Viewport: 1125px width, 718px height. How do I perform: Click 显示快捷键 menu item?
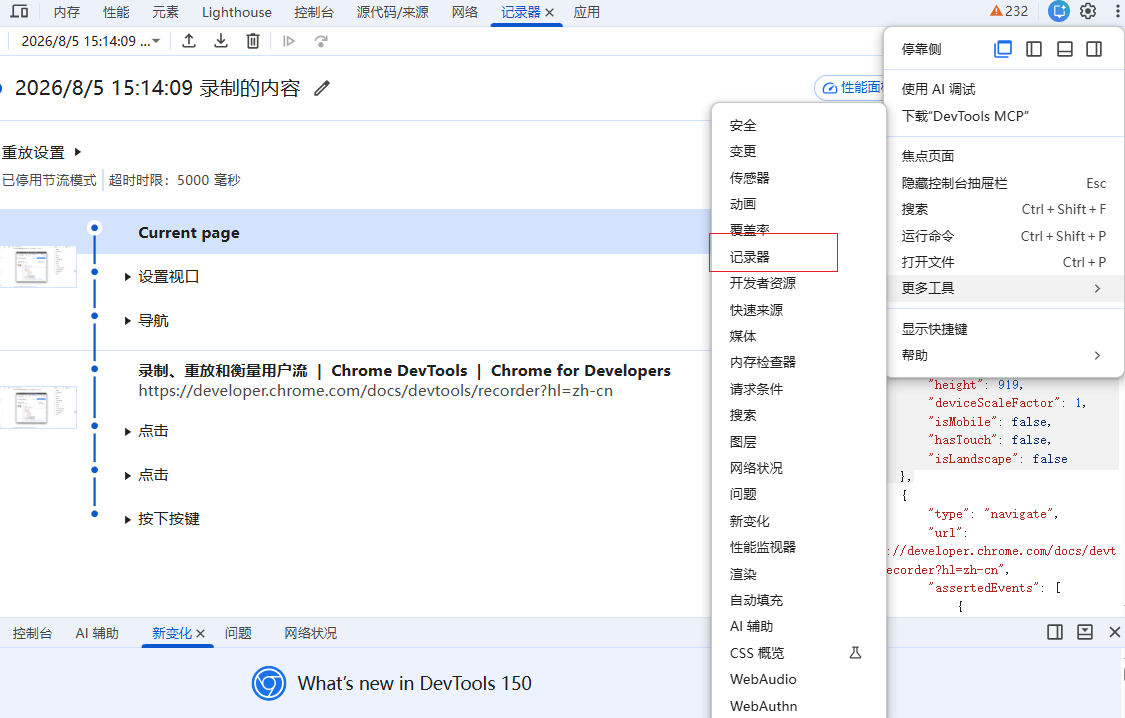pyautogui.click(x=1004, y=329)
